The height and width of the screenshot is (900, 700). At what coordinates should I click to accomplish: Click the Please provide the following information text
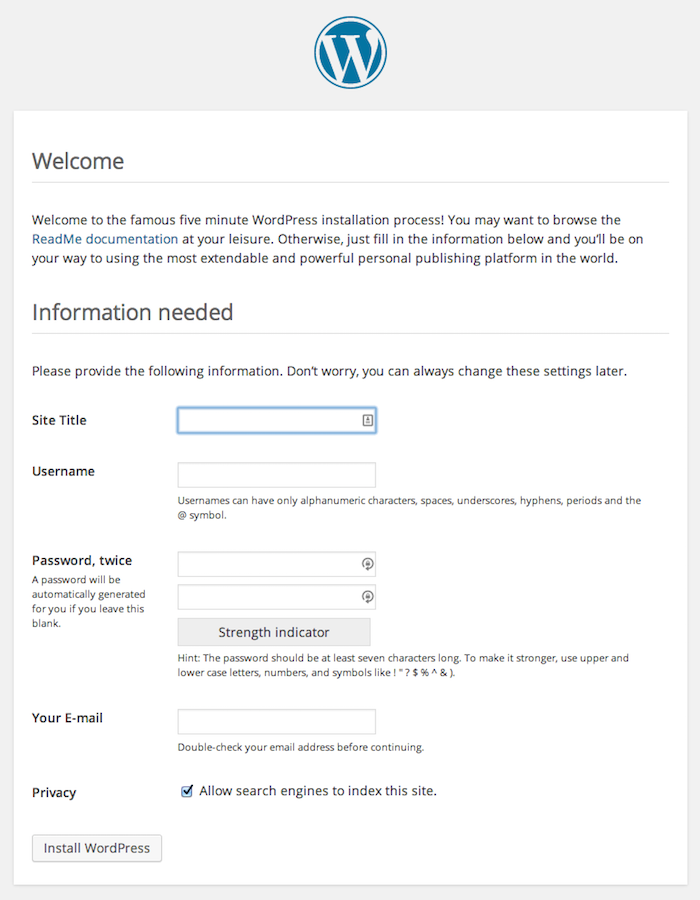(x=329, y=371)
